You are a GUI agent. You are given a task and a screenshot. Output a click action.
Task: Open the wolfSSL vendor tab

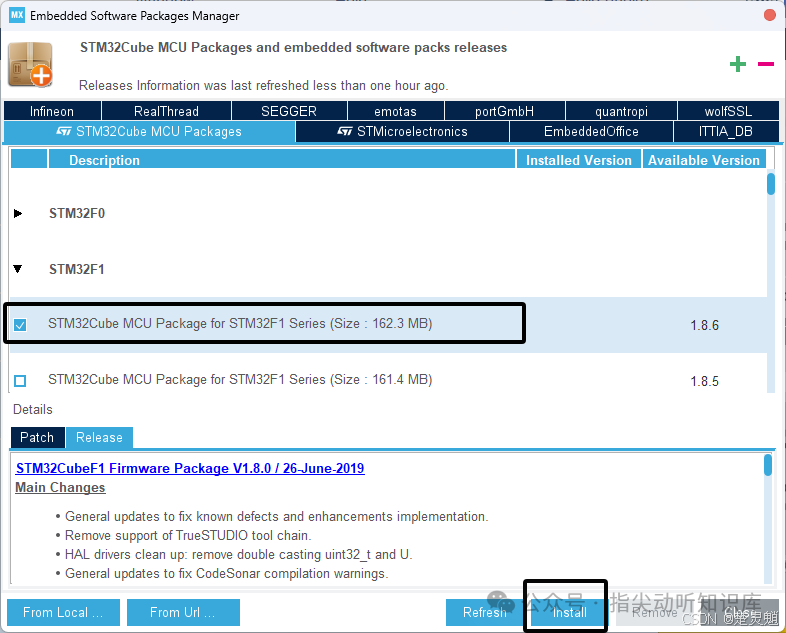[728, 111]
